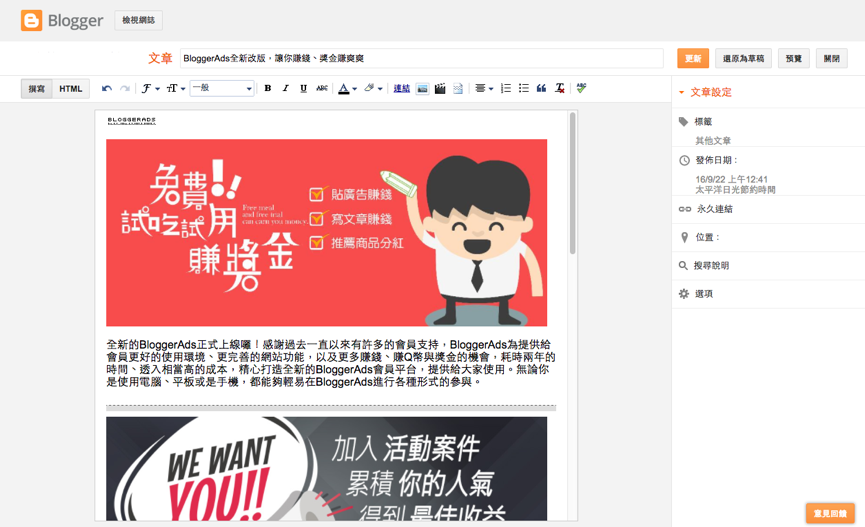Run the spell check tool
The height and width of the screenshot is (527, 865).
click(581, 88)
